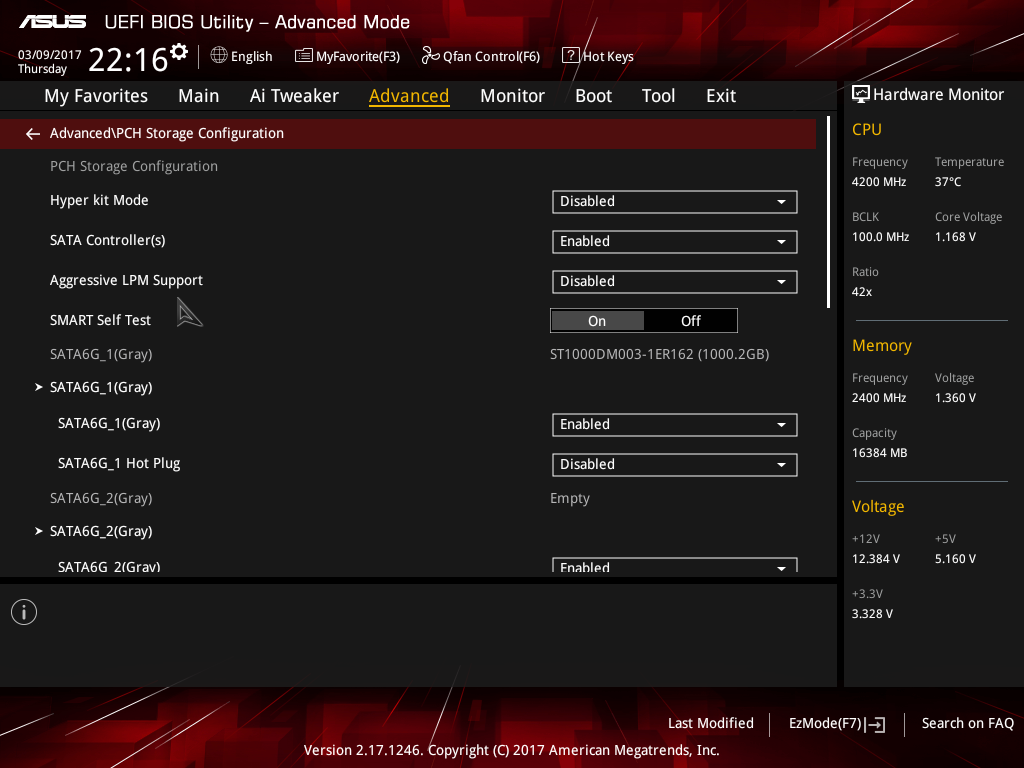Click the Advanced\PCH Storage Configuration breadcrumb

pyautogui.click(x=167, y=133)
